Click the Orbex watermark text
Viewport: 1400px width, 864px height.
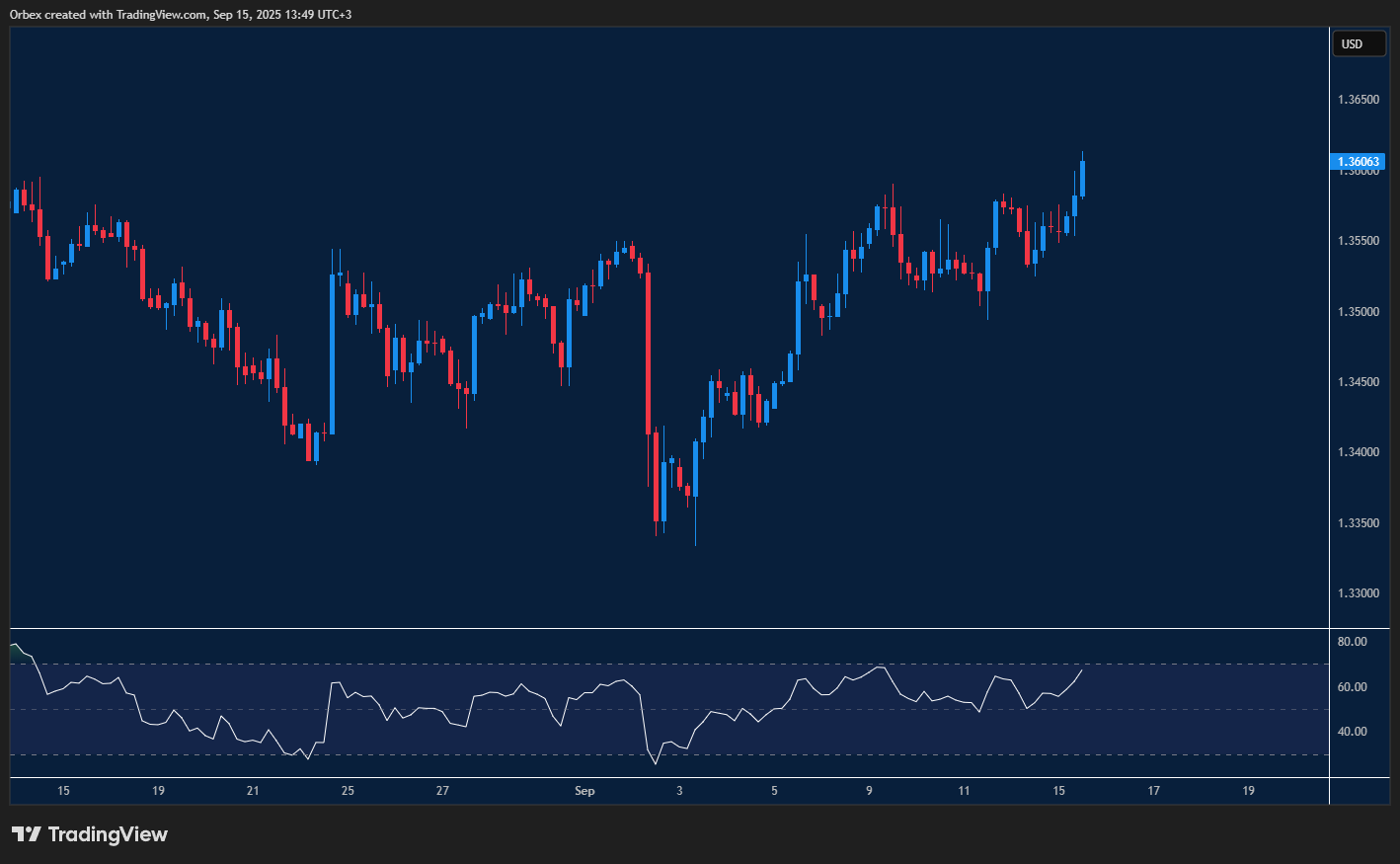(24, 14)
